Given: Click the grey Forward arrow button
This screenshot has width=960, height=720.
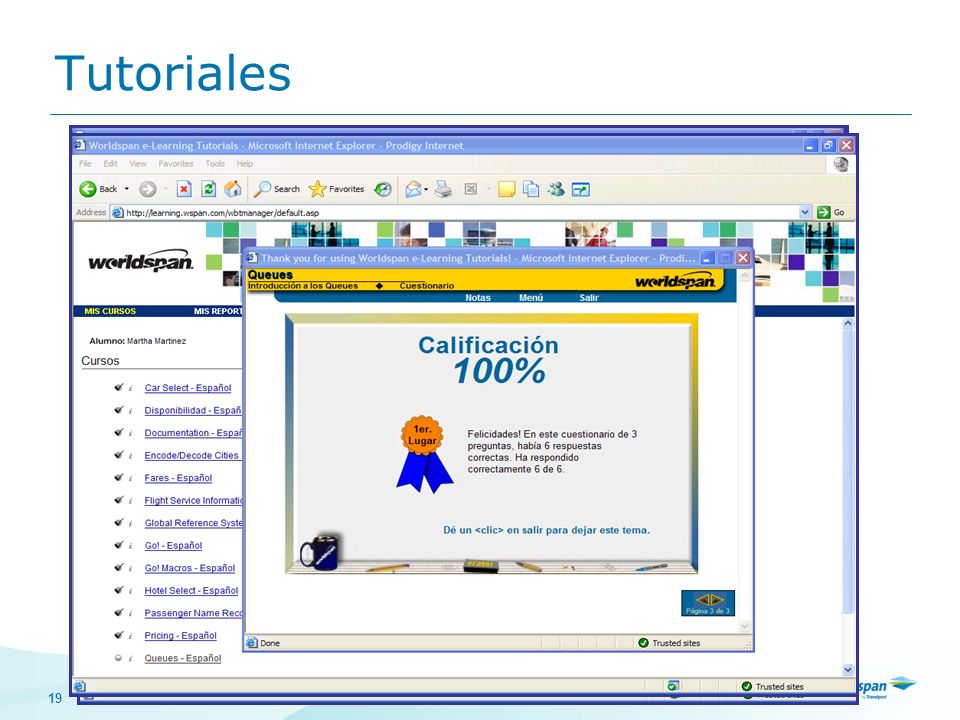Looking at the screenshot, I should [148, 189].
